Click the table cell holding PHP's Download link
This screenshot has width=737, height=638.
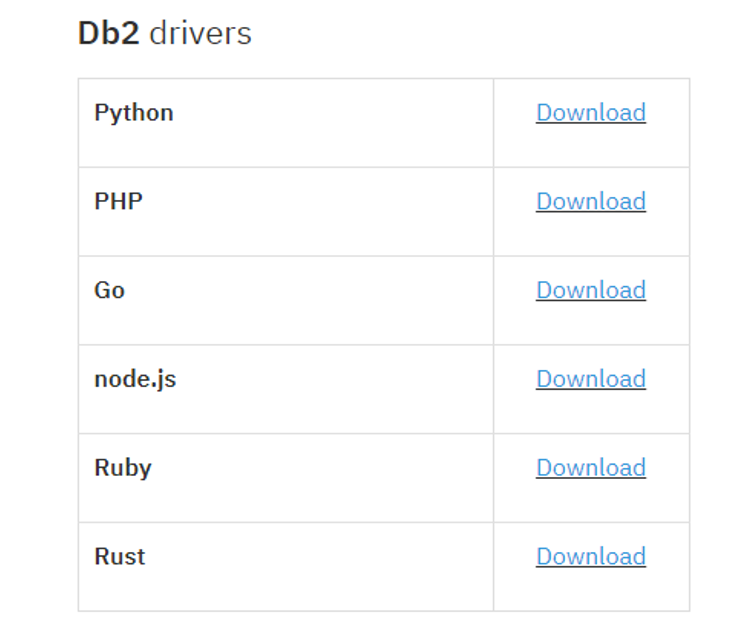coord(590,232)
